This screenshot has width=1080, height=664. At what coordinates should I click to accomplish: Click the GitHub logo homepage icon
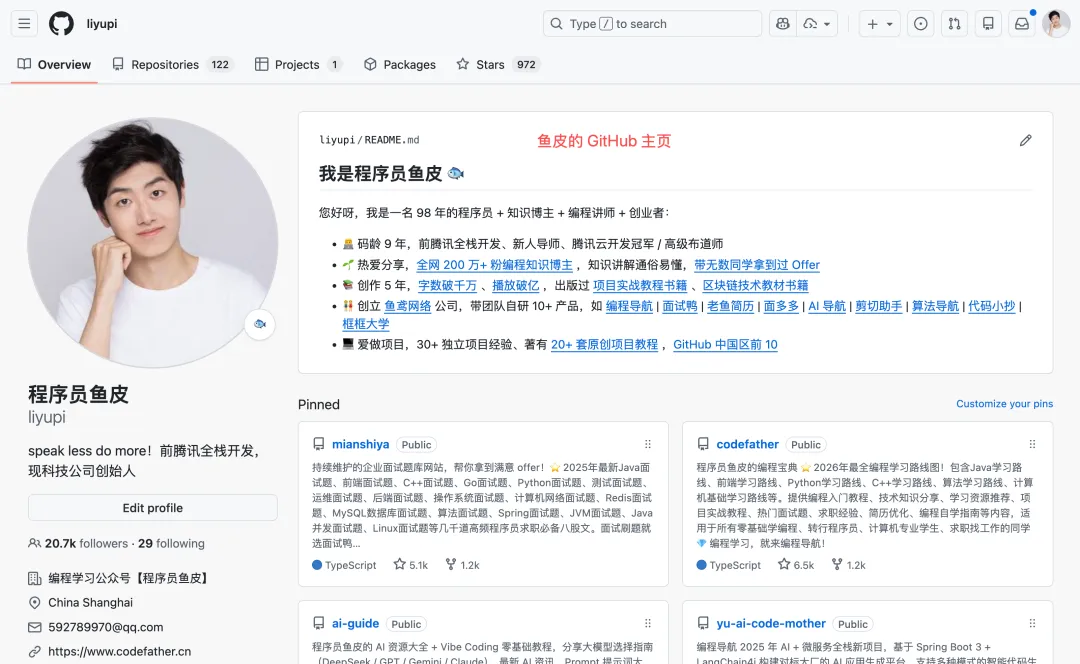[x=61, y=24]
